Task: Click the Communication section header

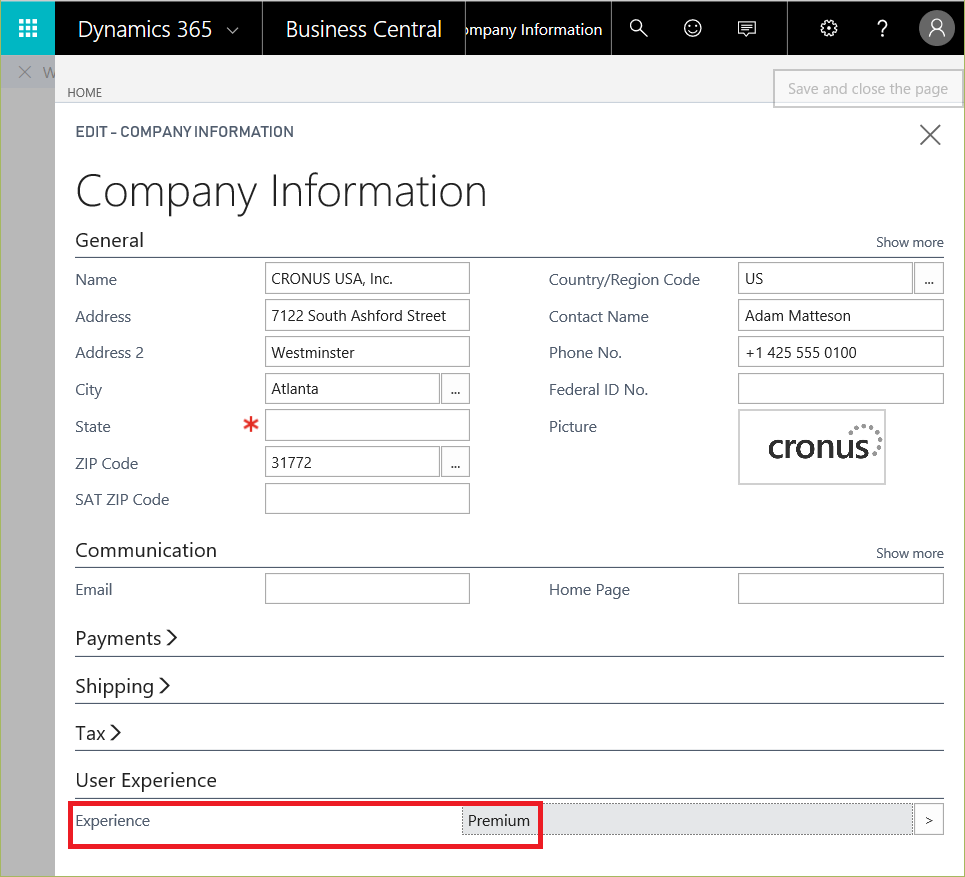Action: click(146, 550)
